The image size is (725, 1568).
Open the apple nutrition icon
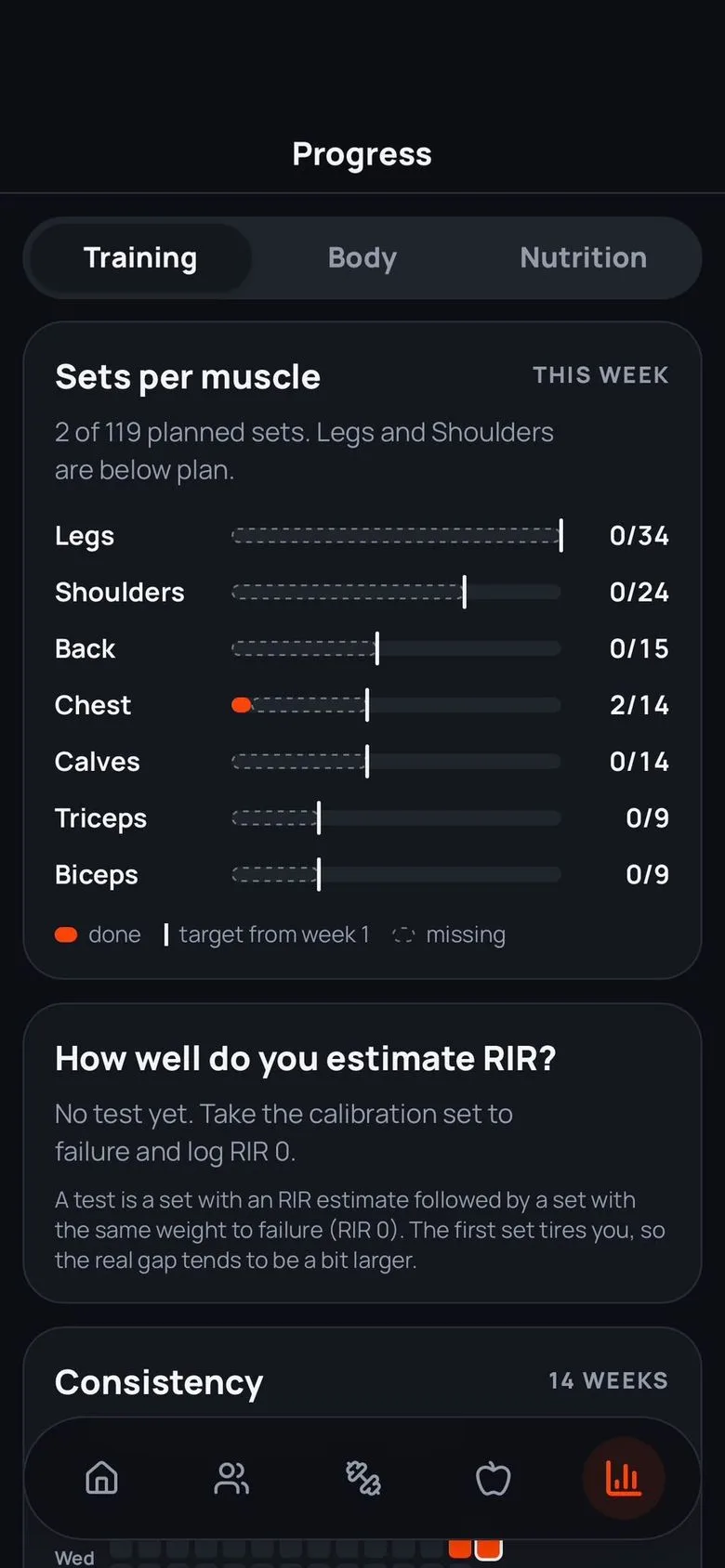[493, 1477]
